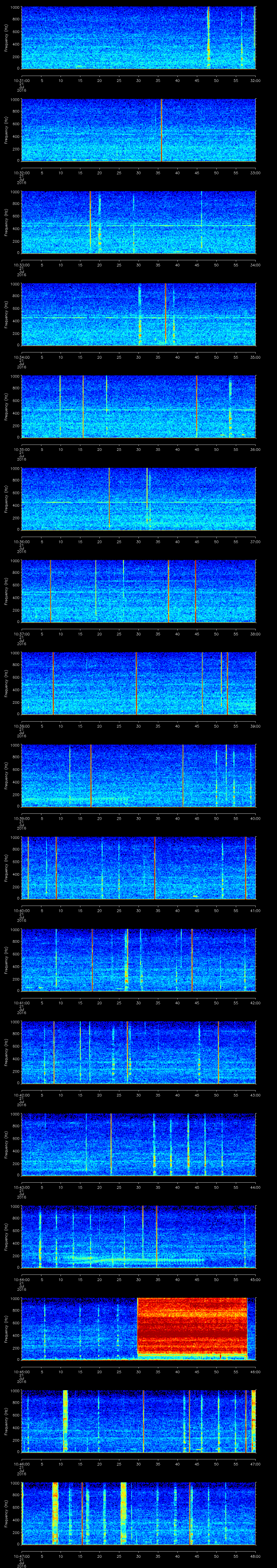The width and height of the screenshot is (277, 1568).
Task: Click the spectrogram panel starting at 10:41:00
Action: (138, 960)
